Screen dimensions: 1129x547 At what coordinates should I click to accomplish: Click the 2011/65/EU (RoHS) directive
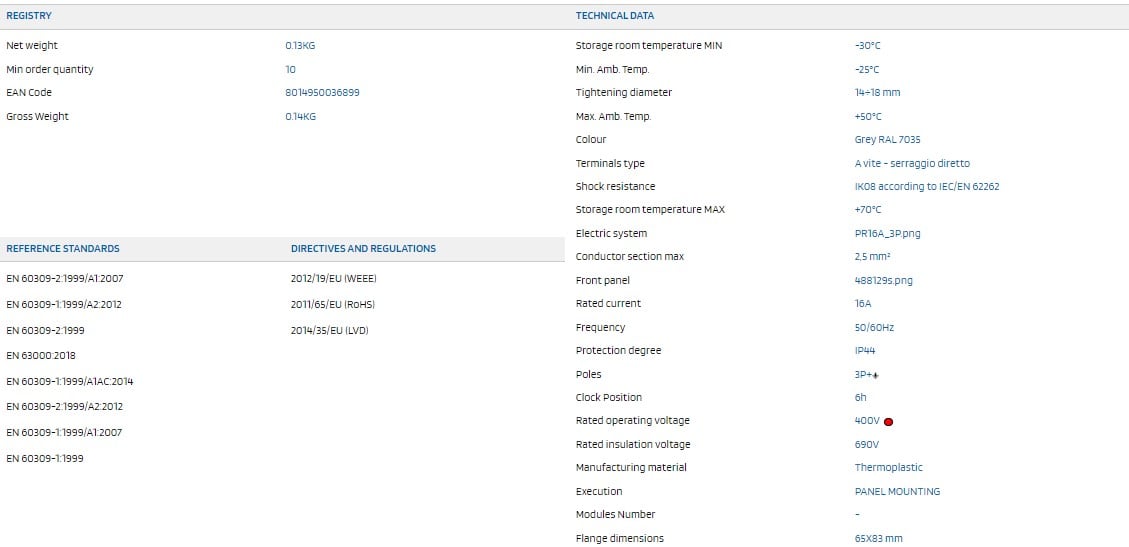(x=332, y=304)
